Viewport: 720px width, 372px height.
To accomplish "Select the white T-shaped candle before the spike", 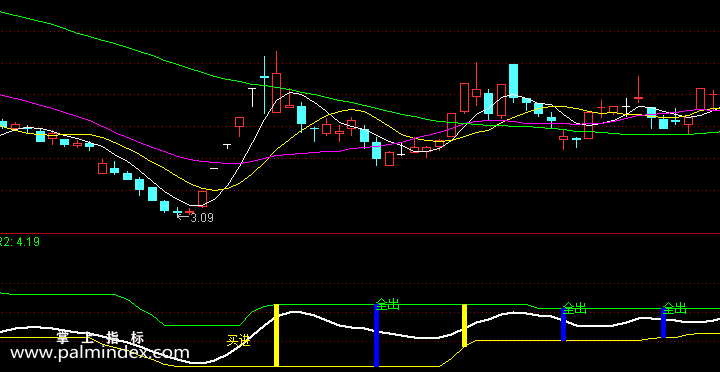I will pyautogui.click(x=252, y=97).
